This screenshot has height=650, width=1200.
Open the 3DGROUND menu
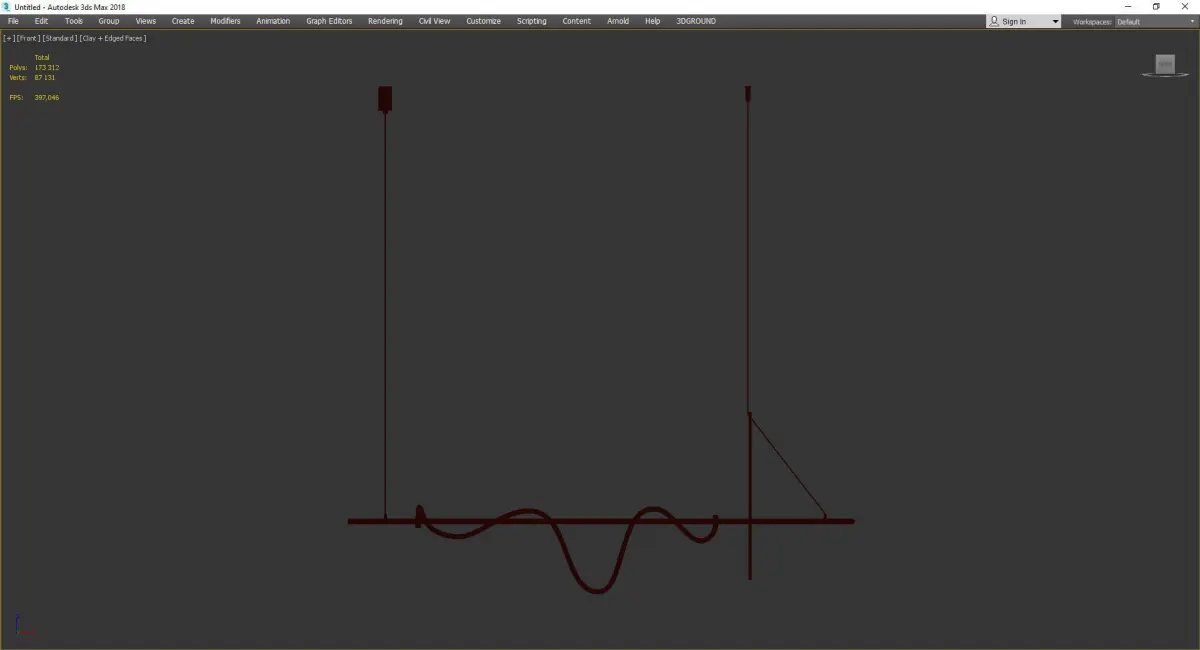click(x=696, y=21)
